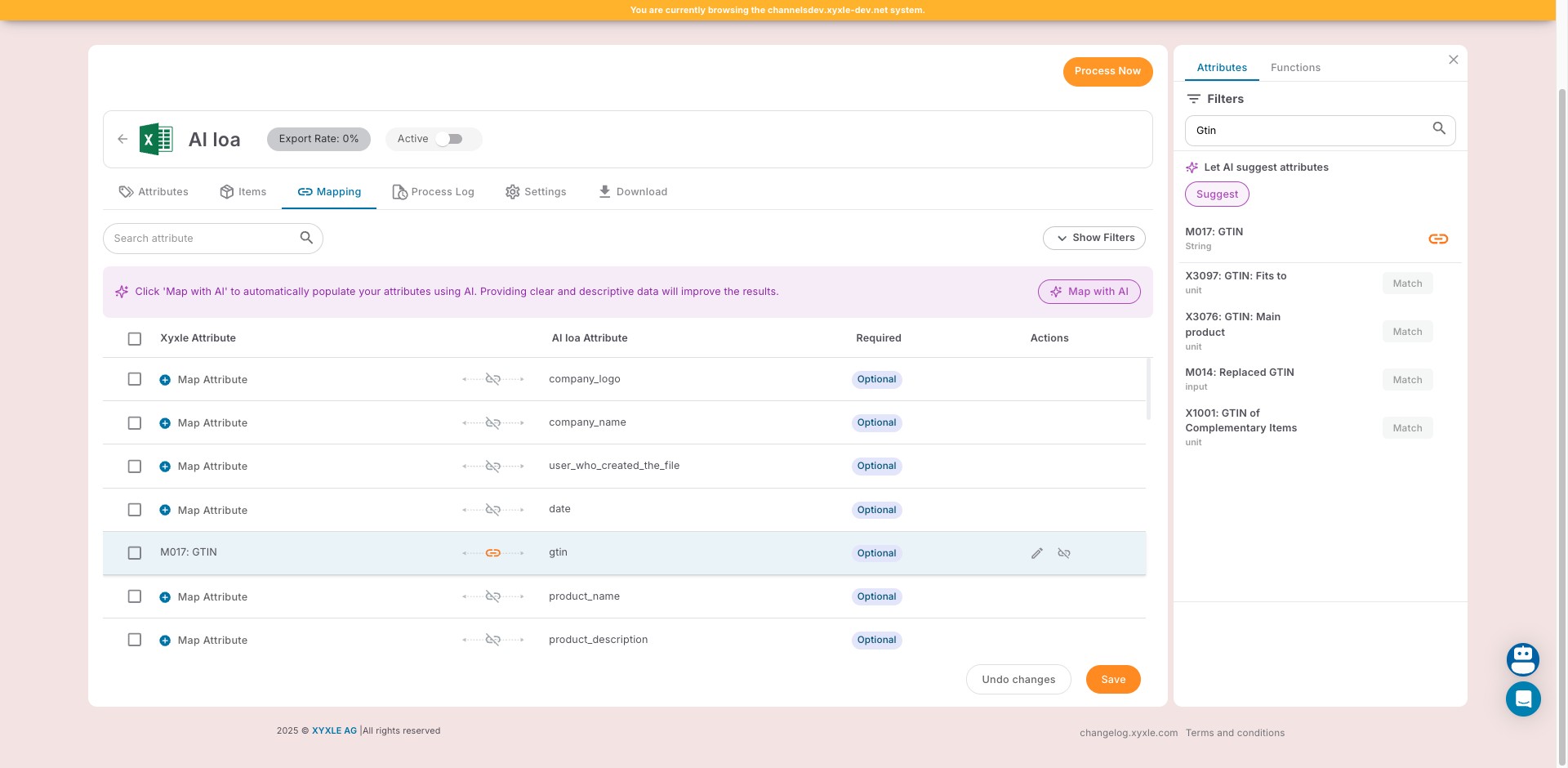The image size is (1568, 768).
Task: Click the search icon in Search attribute field
Action: (306, 238)
